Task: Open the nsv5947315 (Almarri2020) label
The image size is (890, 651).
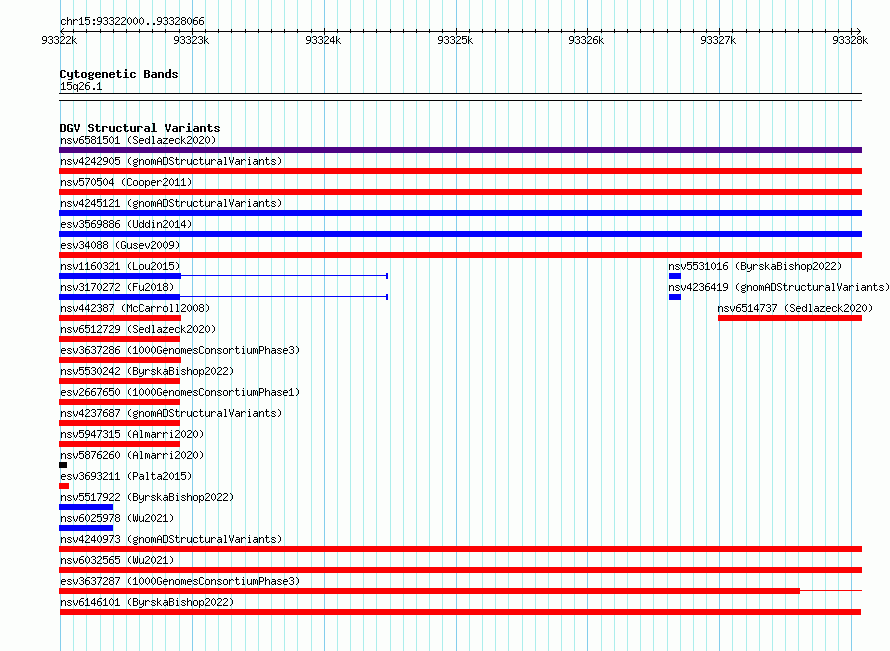Action: 132,434
